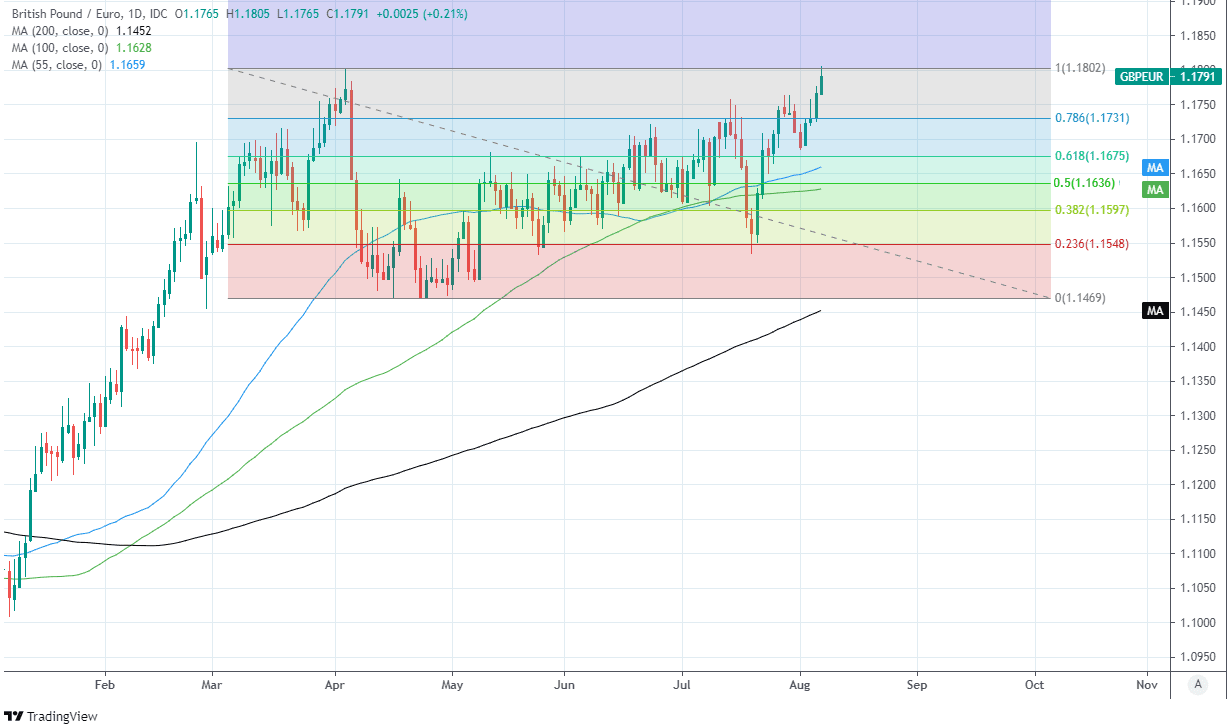Select the MA 200 indicator legend
This screenshot has height=726, width=1227.
pos(60,31)
